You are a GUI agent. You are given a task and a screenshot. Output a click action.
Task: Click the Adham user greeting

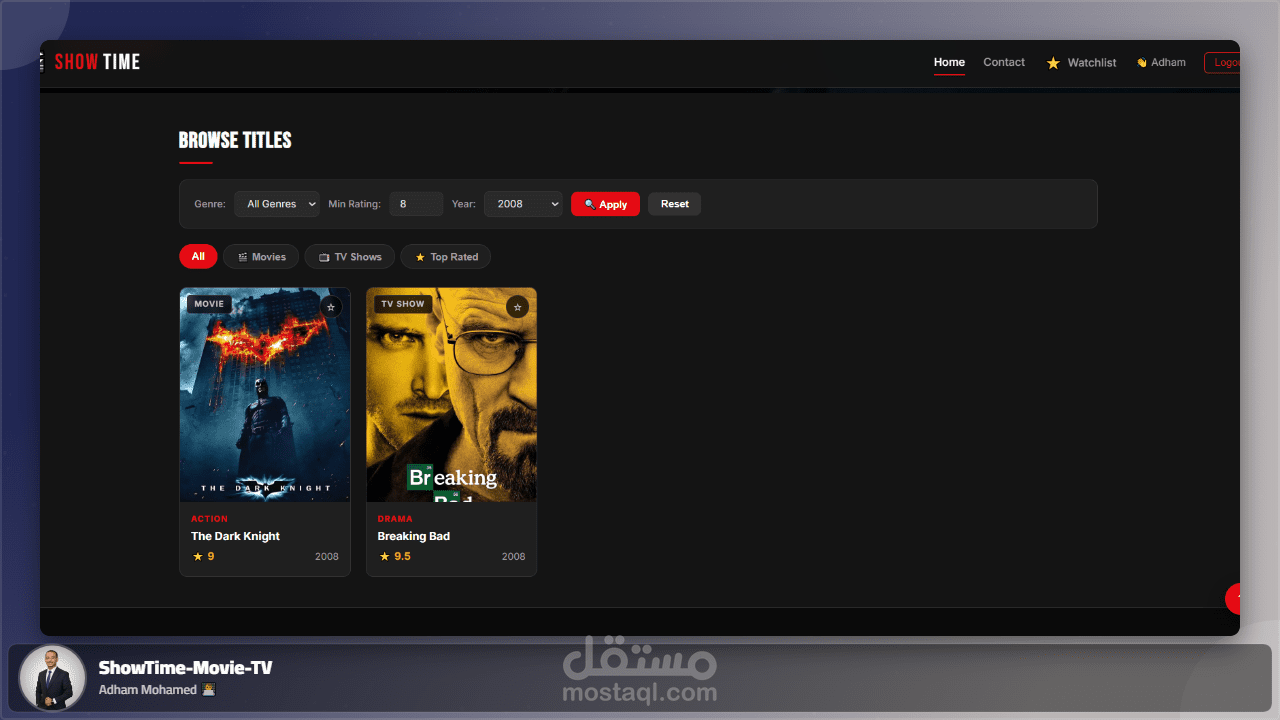point(1161,62)
